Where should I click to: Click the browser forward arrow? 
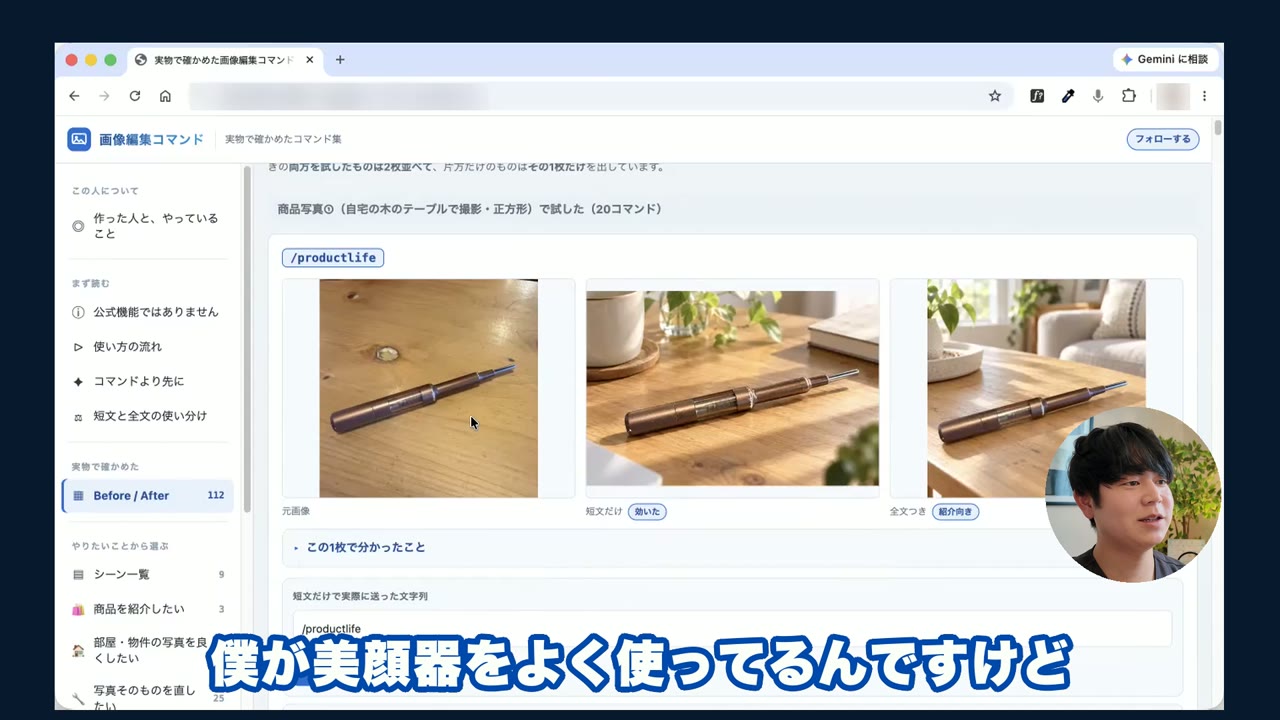pyautogui.click(x=104, y=96)
